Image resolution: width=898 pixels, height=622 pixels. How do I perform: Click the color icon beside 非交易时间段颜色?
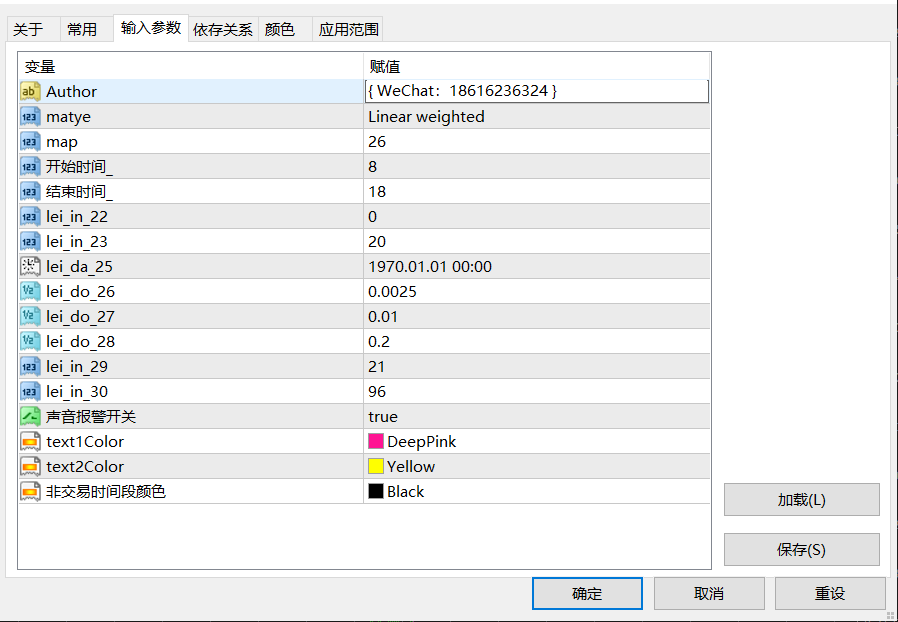(x=30, y=491)
